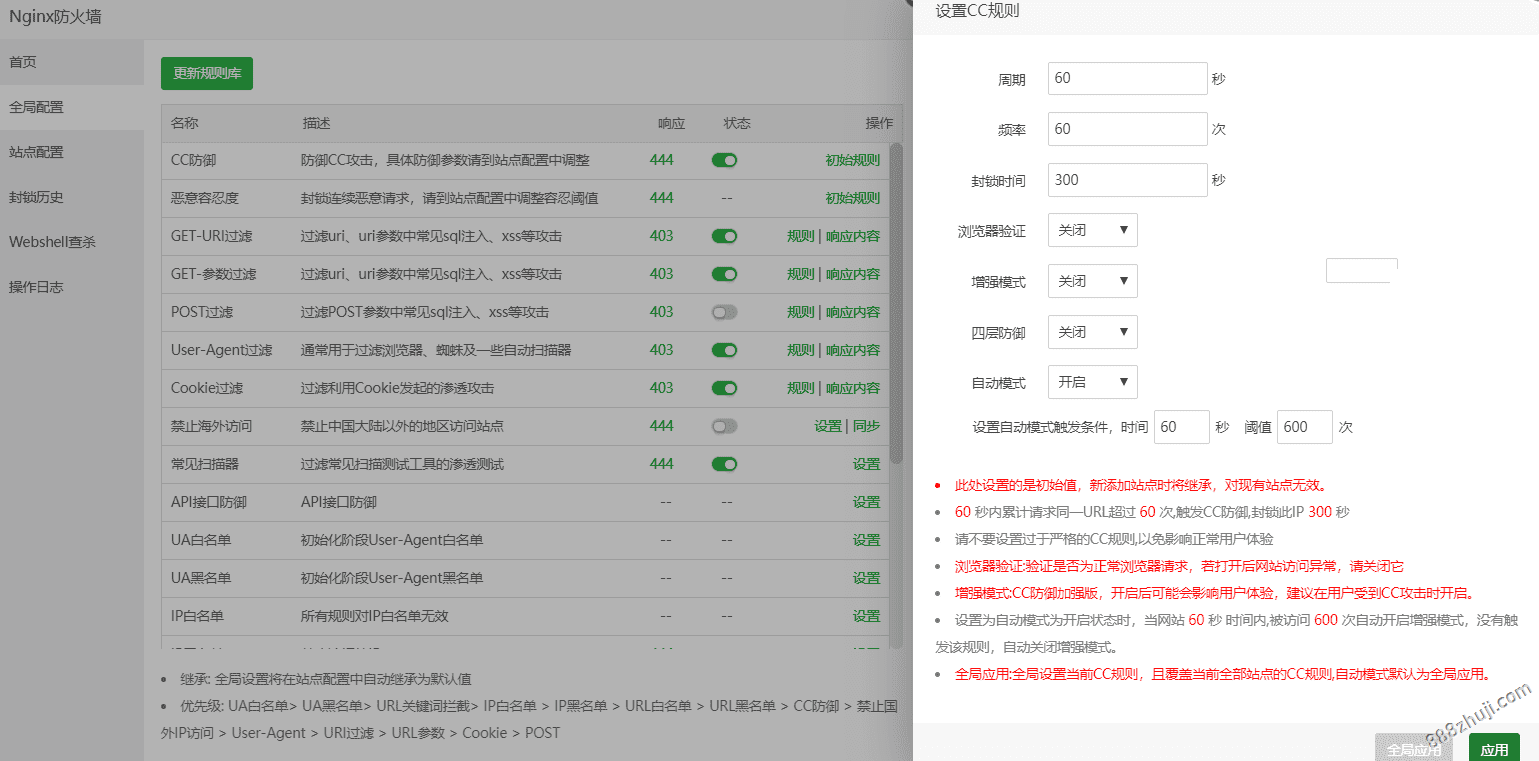Open 响应内容 for GET-参数过滤
The image size is (1539, 761).
coord(853,274)
